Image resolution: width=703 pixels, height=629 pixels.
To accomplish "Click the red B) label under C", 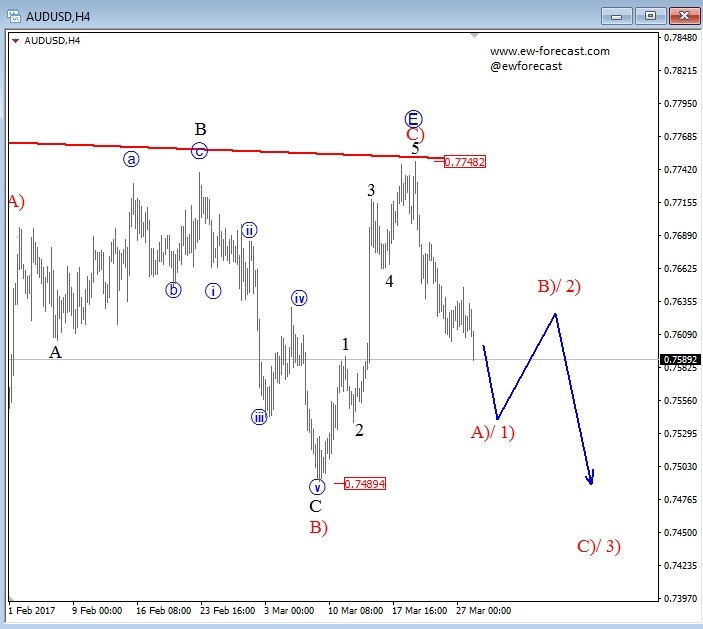I will pyautogui.click(x=319, y=528).
